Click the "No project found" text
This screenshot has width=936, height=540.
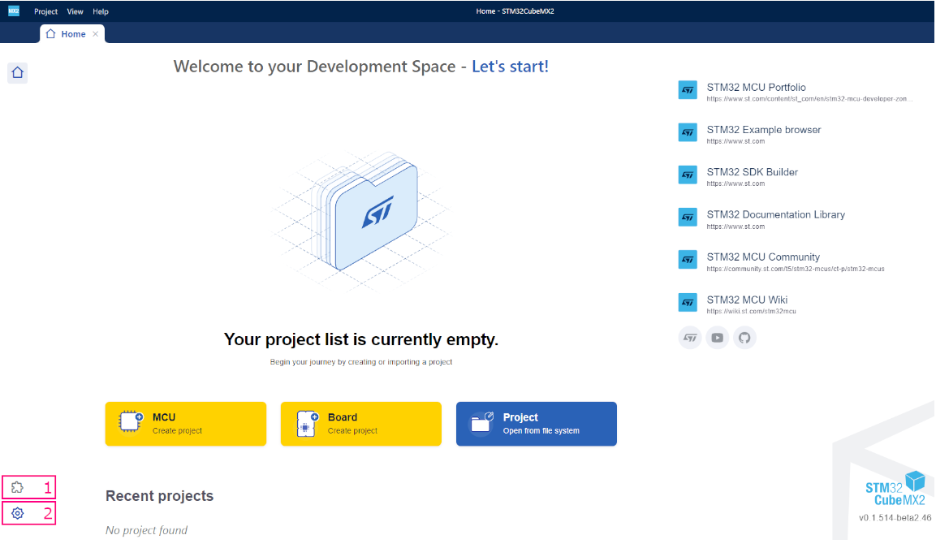(146, 530)
